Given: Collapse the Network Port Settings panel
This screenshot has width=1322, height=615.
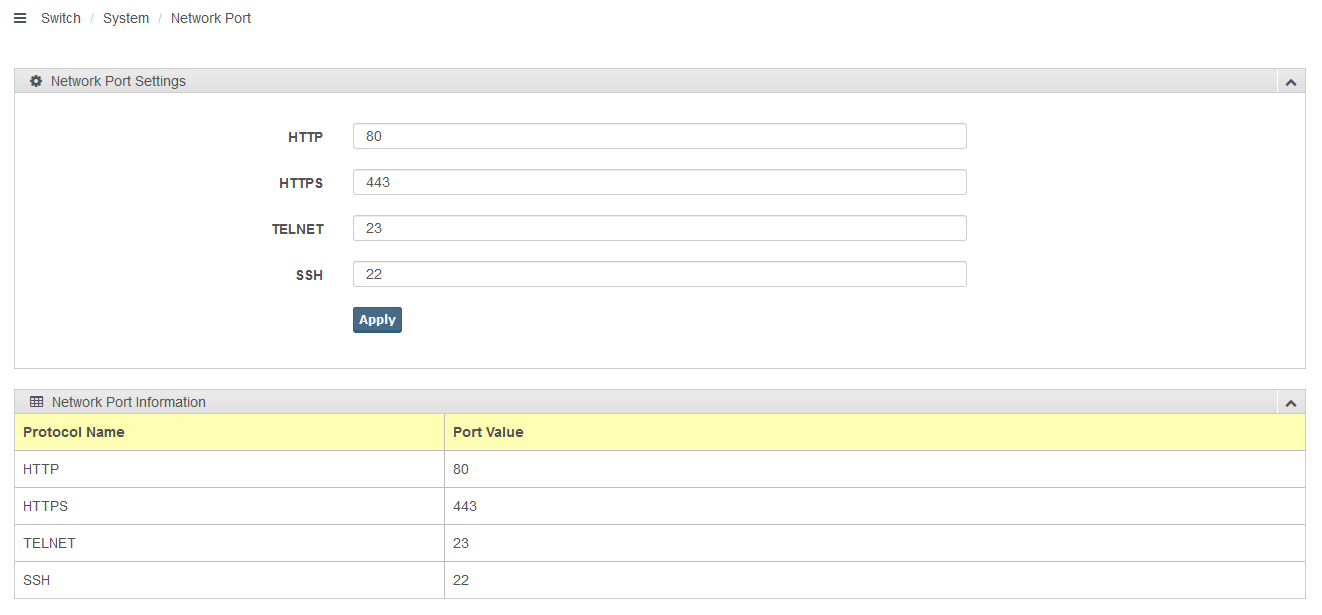Looking at the screenshot, I should (x=1290, y=82).
